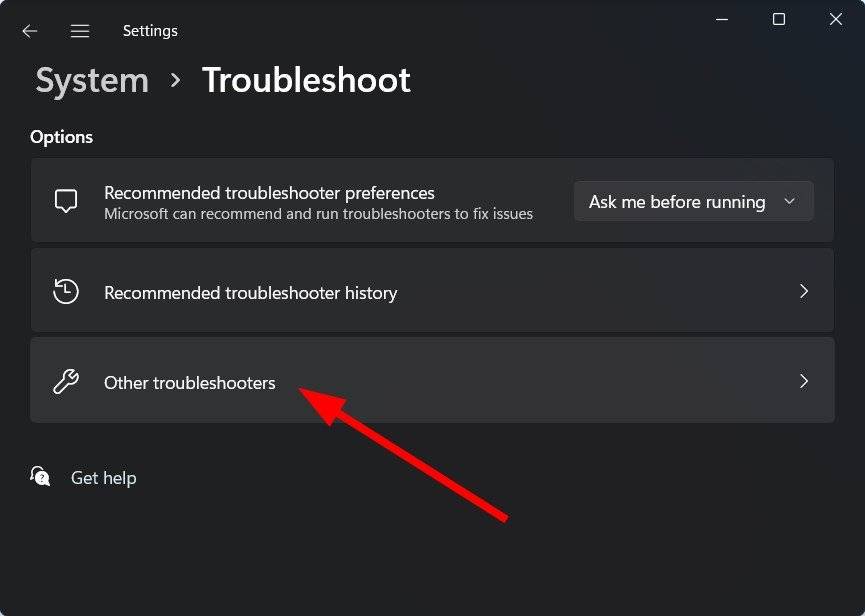The image size is (865, 616).
Task: Select Troubleshoot in the breadcrumb
Action: pos(306,80)
